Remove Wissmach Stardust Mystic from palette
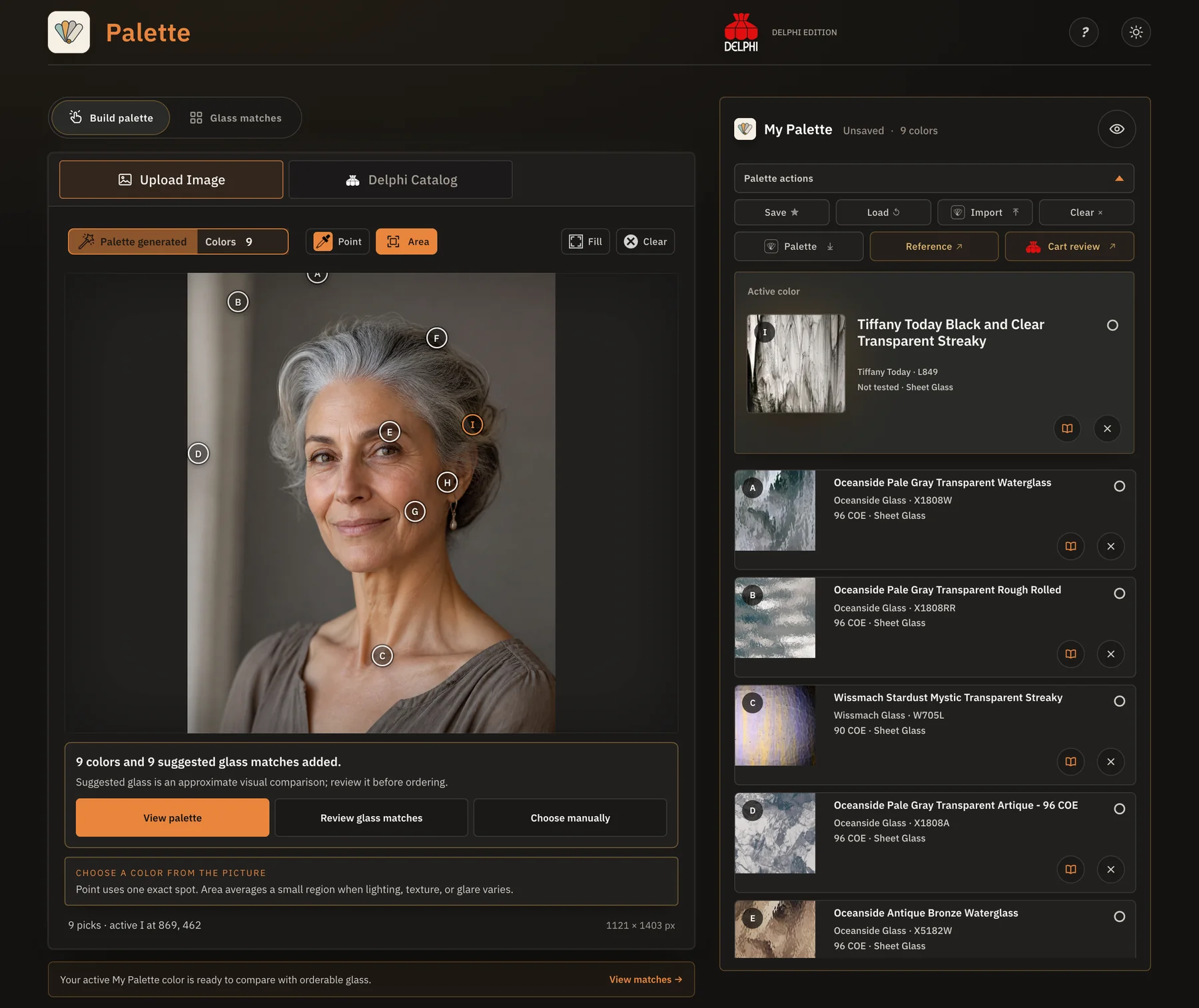Viewport: 1199px width, 1008px height. point(1110,761)
